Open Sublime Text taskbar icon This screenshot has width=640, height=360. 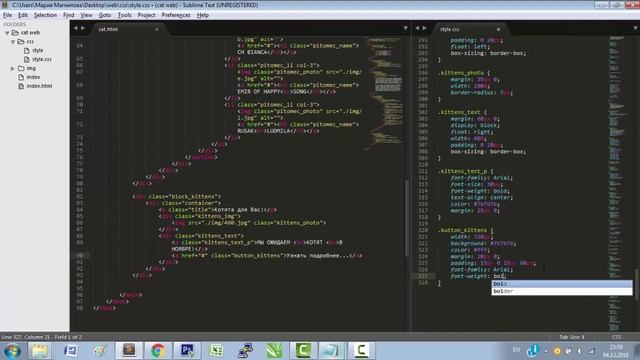pyautogui.click(x=129, y=351)
